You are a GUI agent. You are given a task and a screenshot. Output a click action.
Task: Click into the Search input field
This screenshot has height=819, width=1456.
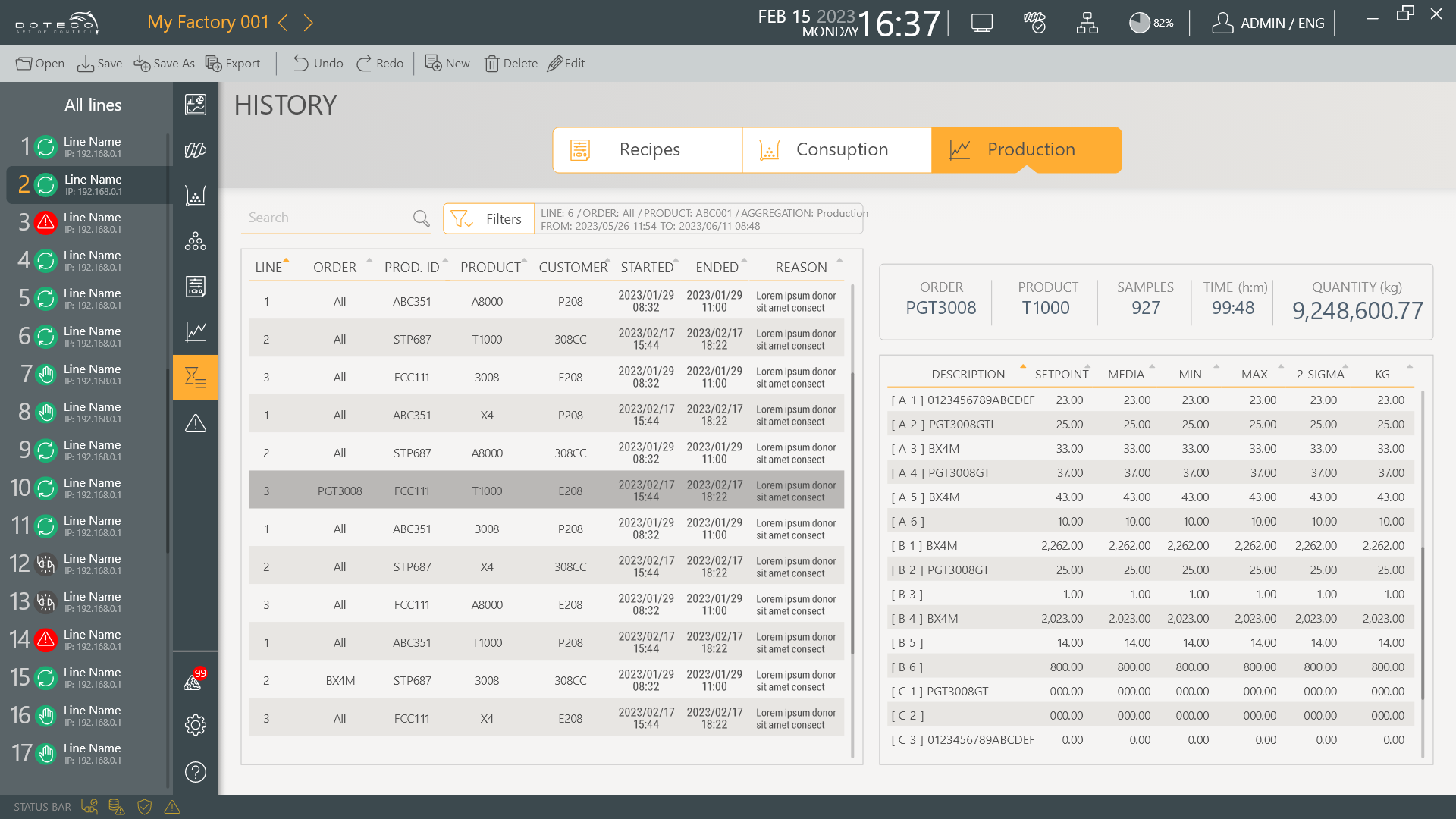pyautogui.click(x=326, y=218)
